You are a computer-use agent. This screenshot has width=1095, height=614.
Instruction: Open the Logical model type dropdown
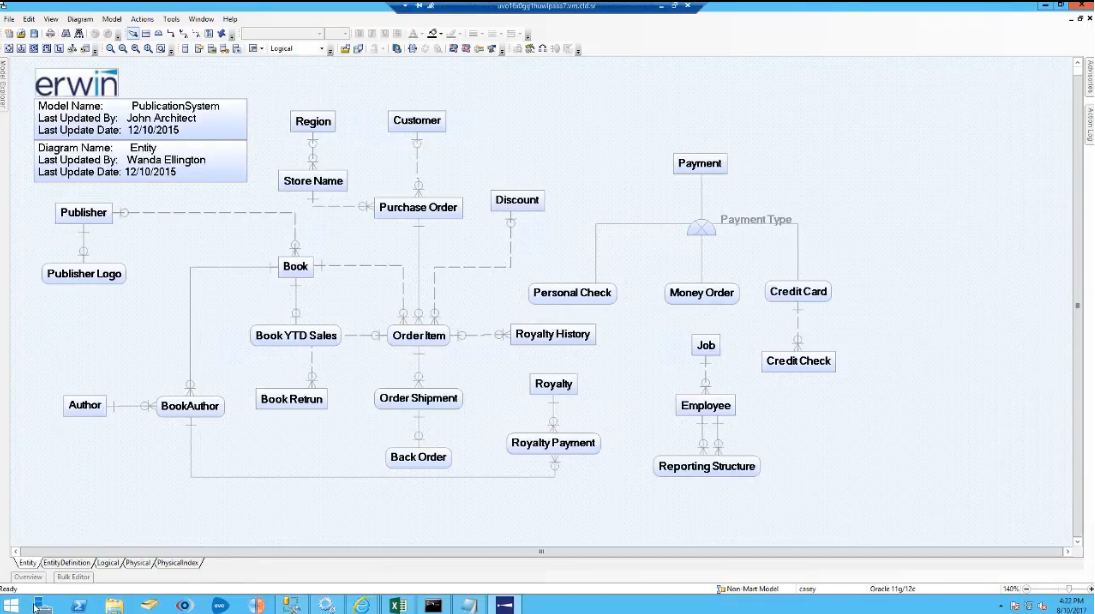[x=322, y=48]
